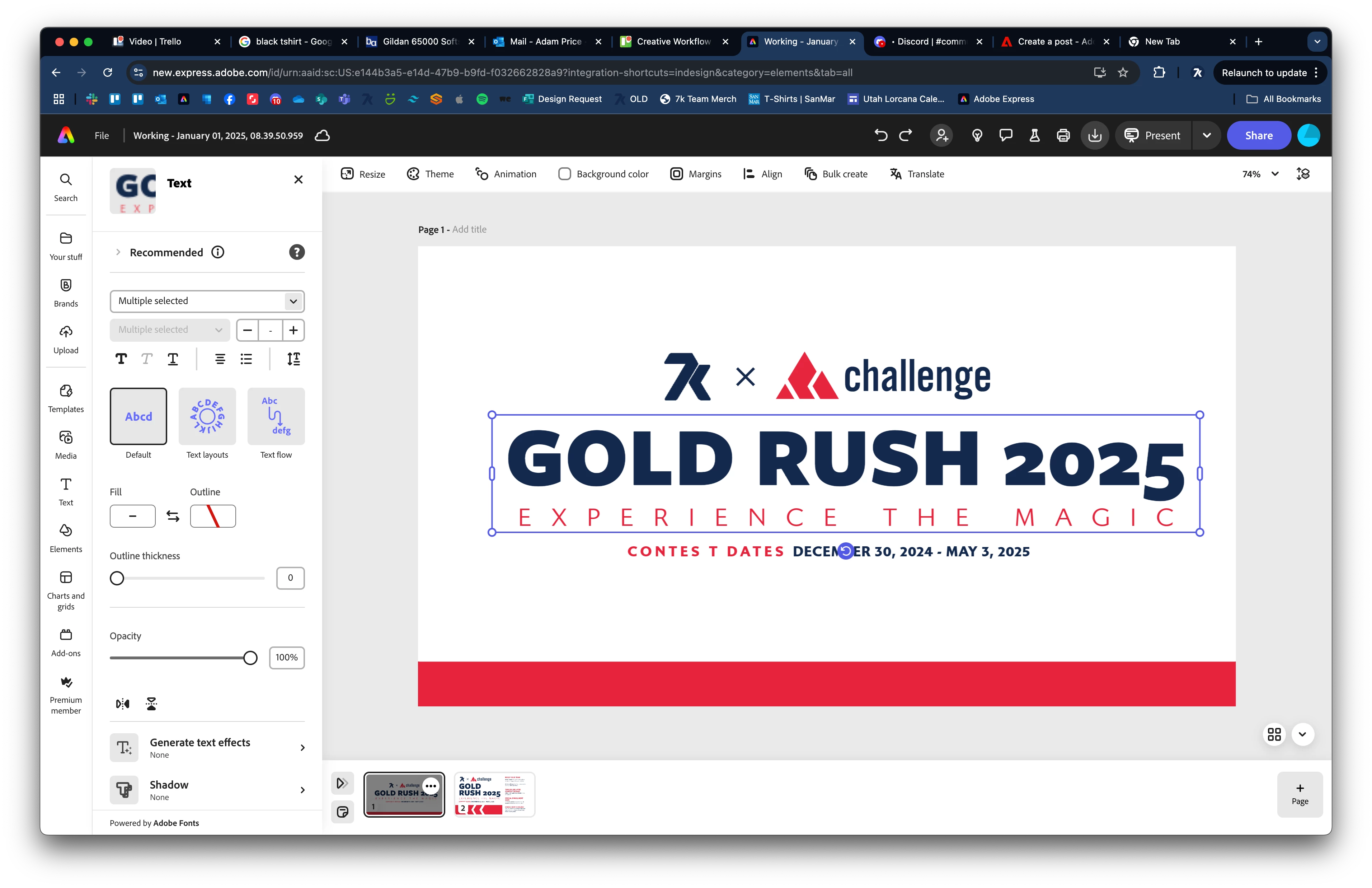Open Elements in the left sidebar
This screenshot has height=888, width=1372.
(x=66, y=537)
